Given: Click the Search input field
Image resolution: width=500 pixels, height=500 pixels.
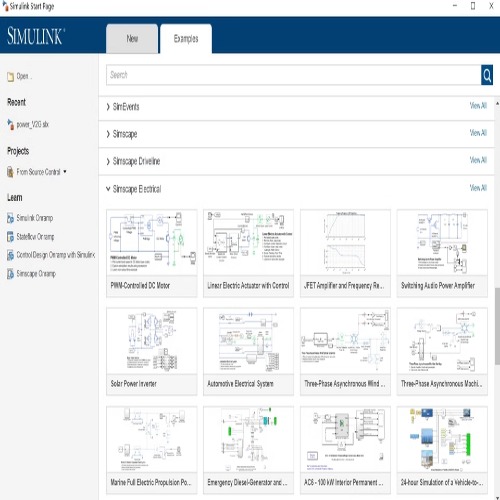Looking at the screenshot, I should [x=294, y=75].
